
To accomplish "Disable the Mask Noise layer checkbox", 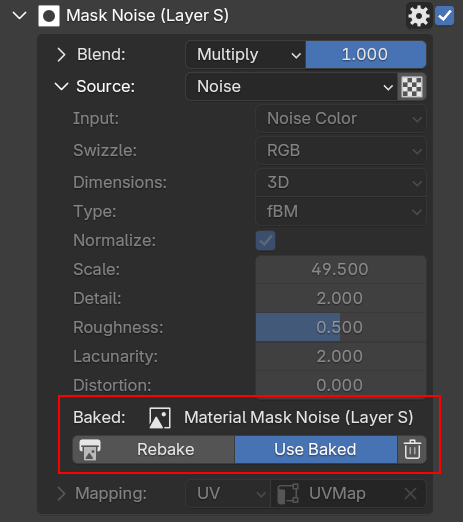I will pyautogui.click(x=445, y=16).
